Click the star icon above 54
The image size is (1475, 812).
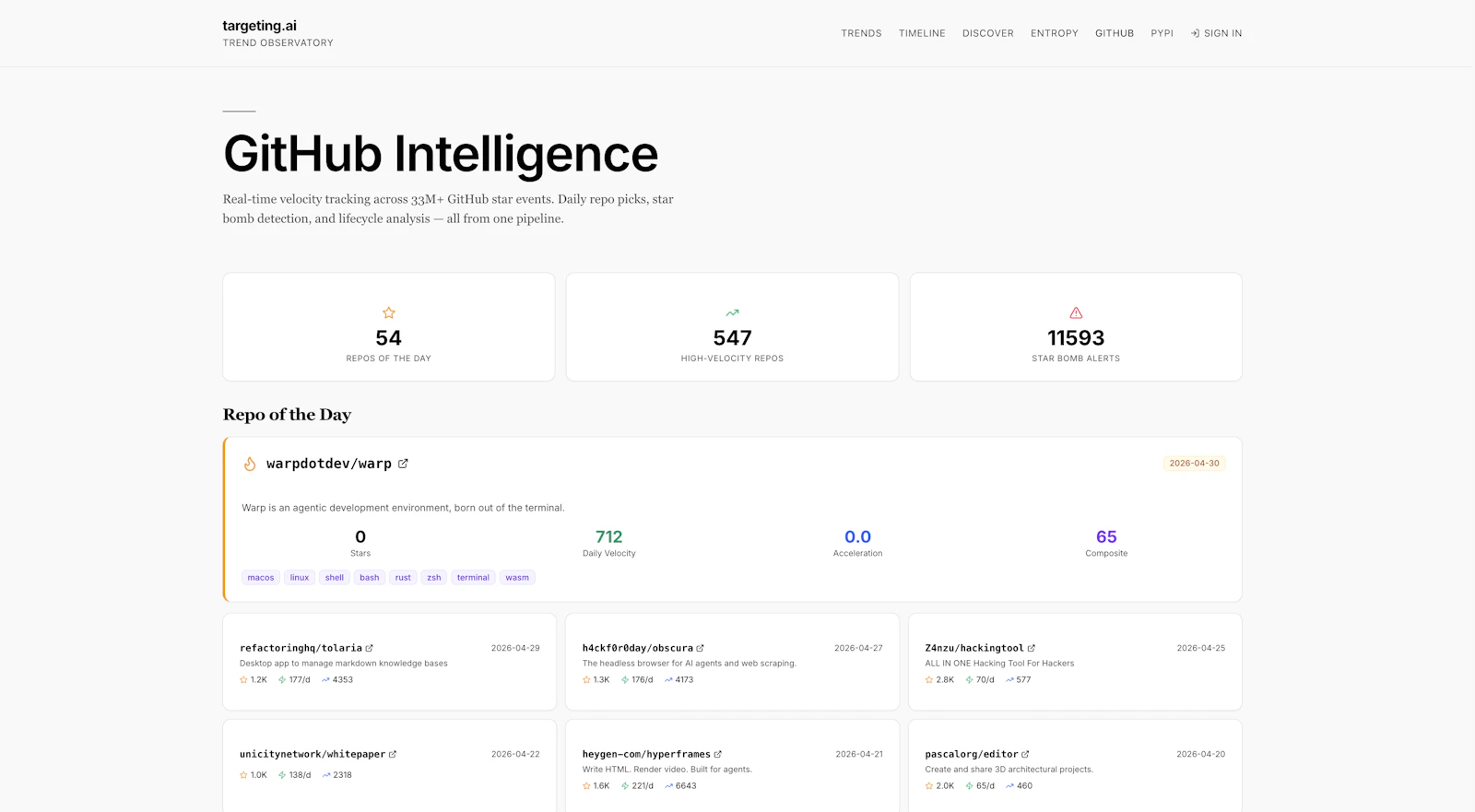(x=389, y=312)
